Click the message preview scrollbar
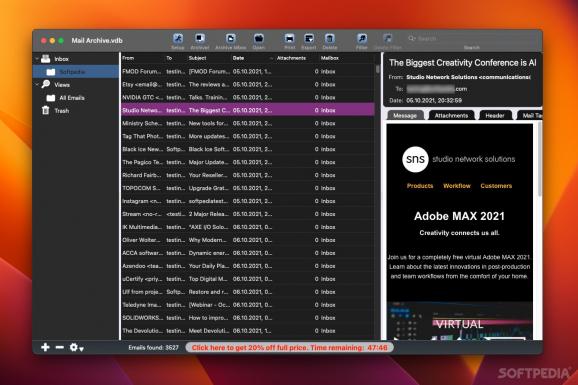The height and width of the screenshot is (385, 578). [539, 159]
